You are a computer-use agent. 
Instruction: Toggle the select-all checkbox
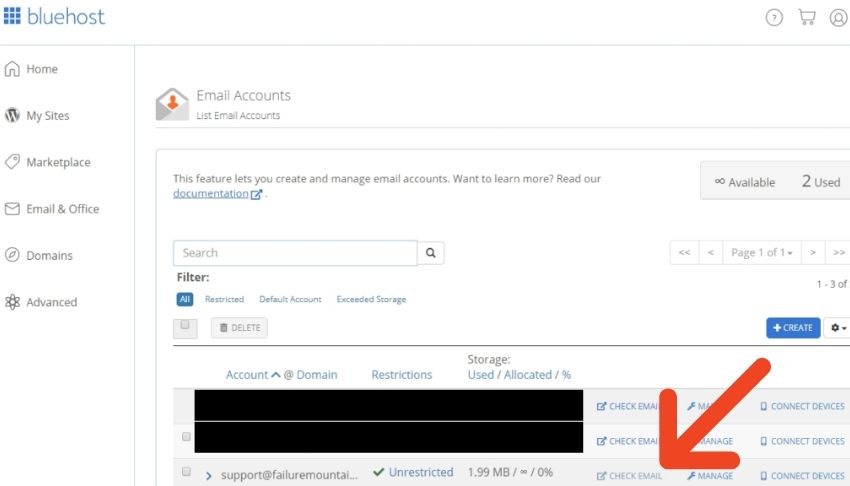[x=185, y=325]
